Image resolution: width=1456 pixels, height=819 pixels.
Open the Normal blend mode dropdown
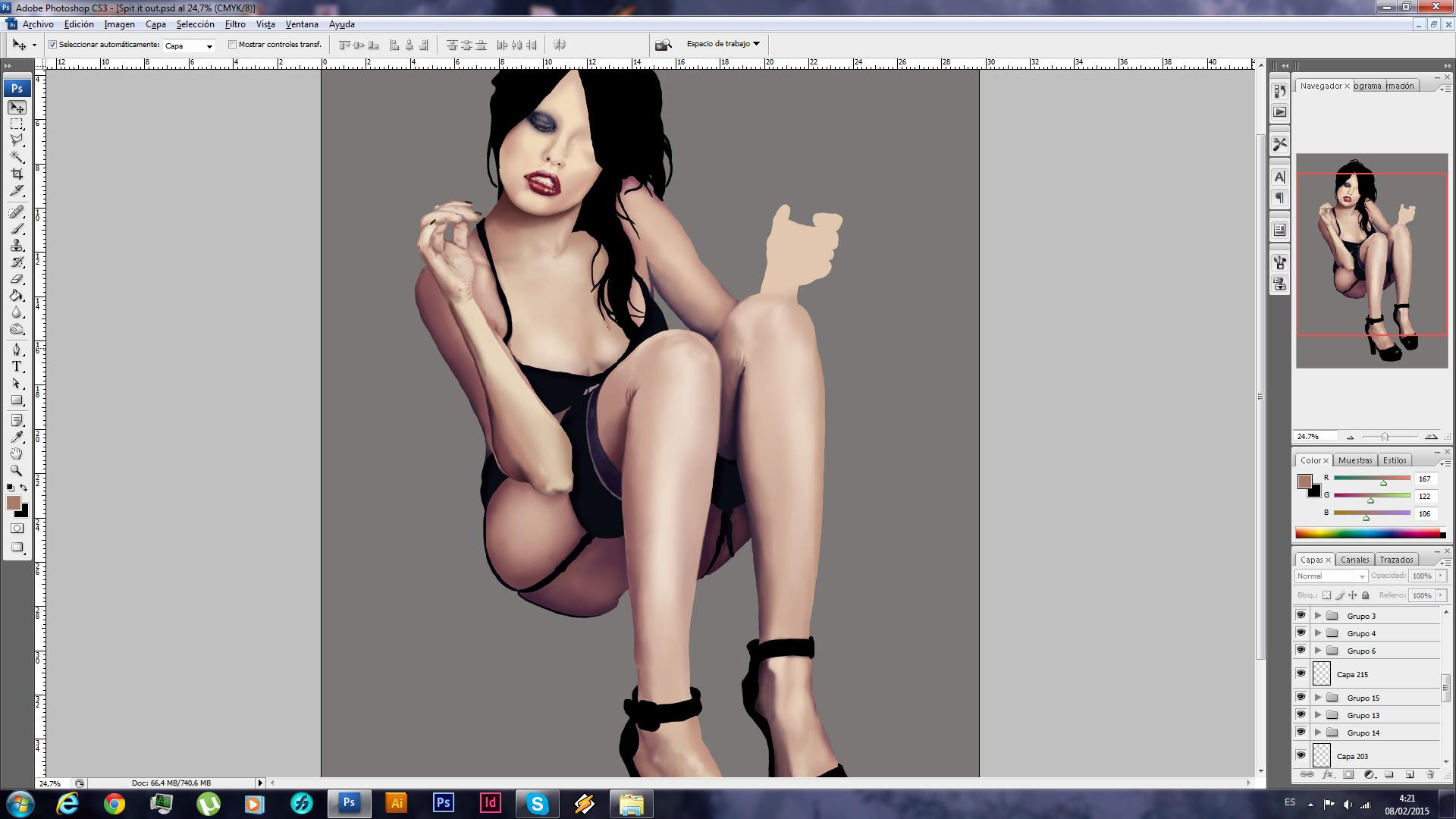[1332, 576]
